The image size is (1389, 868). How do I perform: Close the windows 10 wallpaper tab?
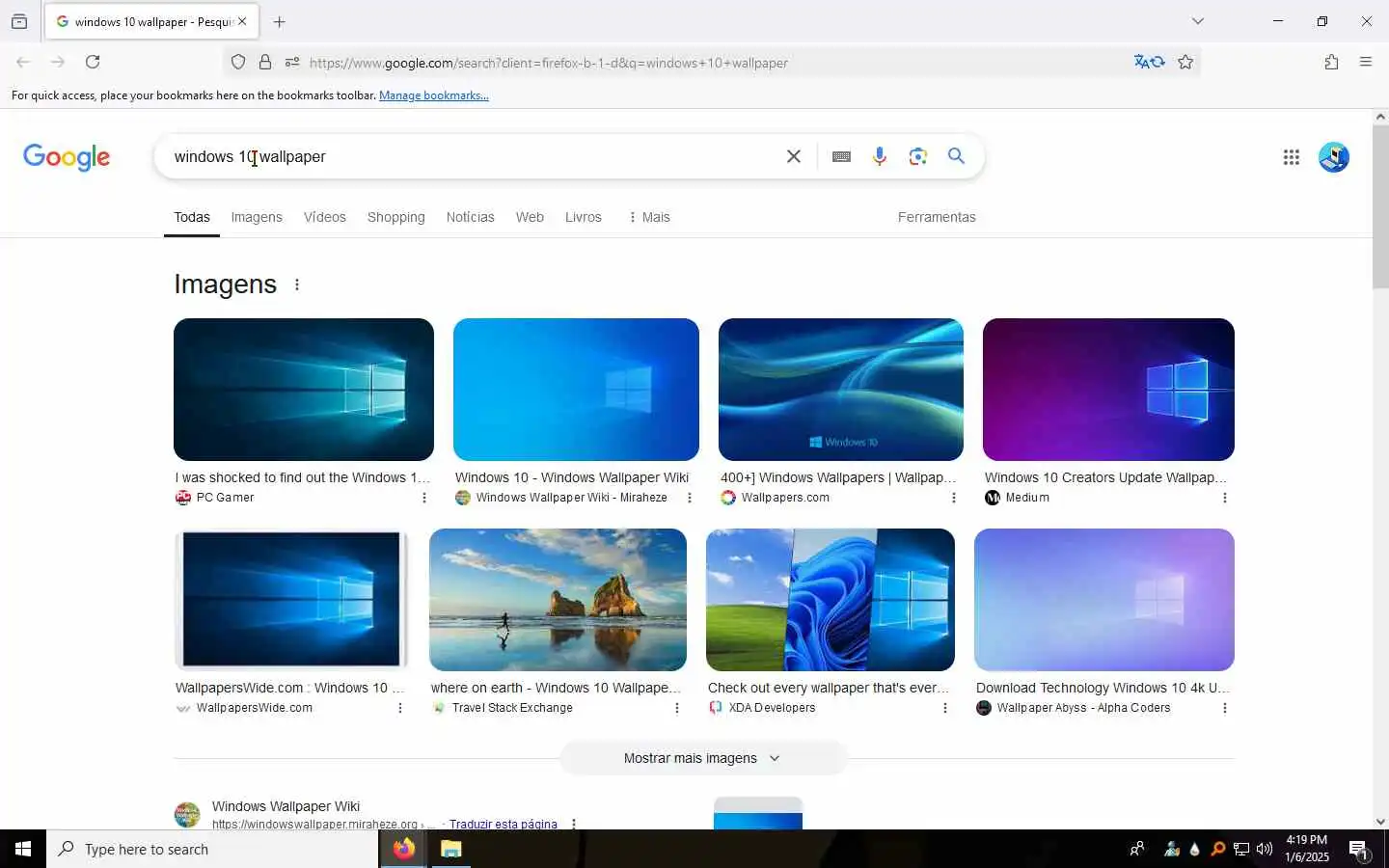242,21
